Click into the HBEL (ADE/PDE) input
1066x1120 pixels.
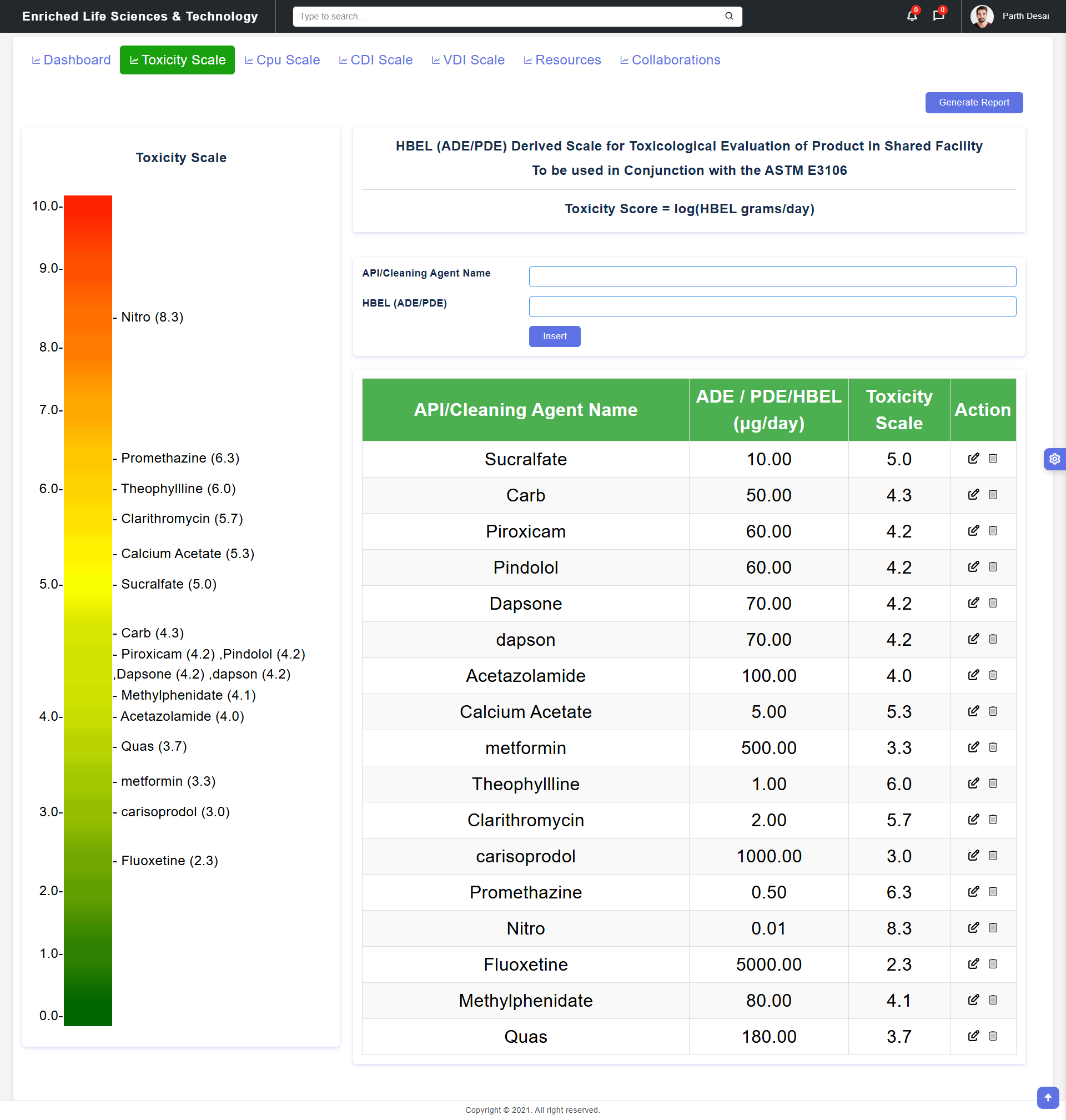pyautogui.click(x=772, y=307)
